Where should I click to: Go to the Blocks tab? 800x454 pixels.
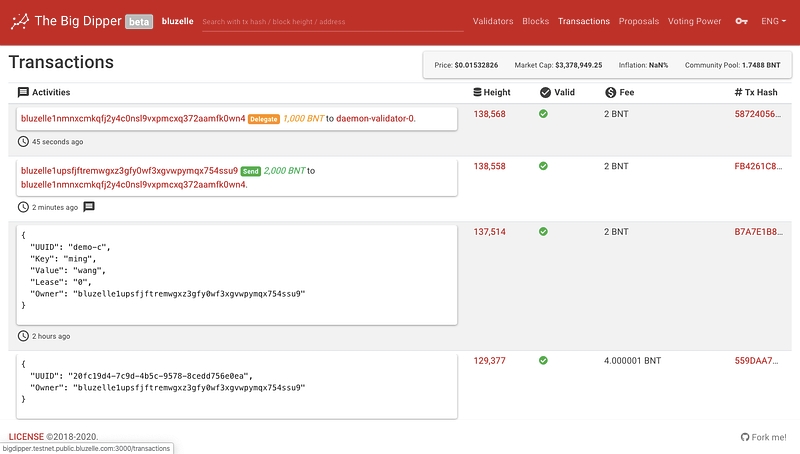[535, 21]
